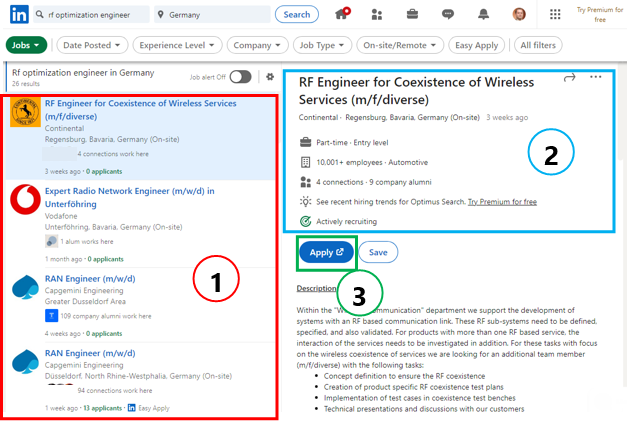Click the Germany location field

[212, 14]
